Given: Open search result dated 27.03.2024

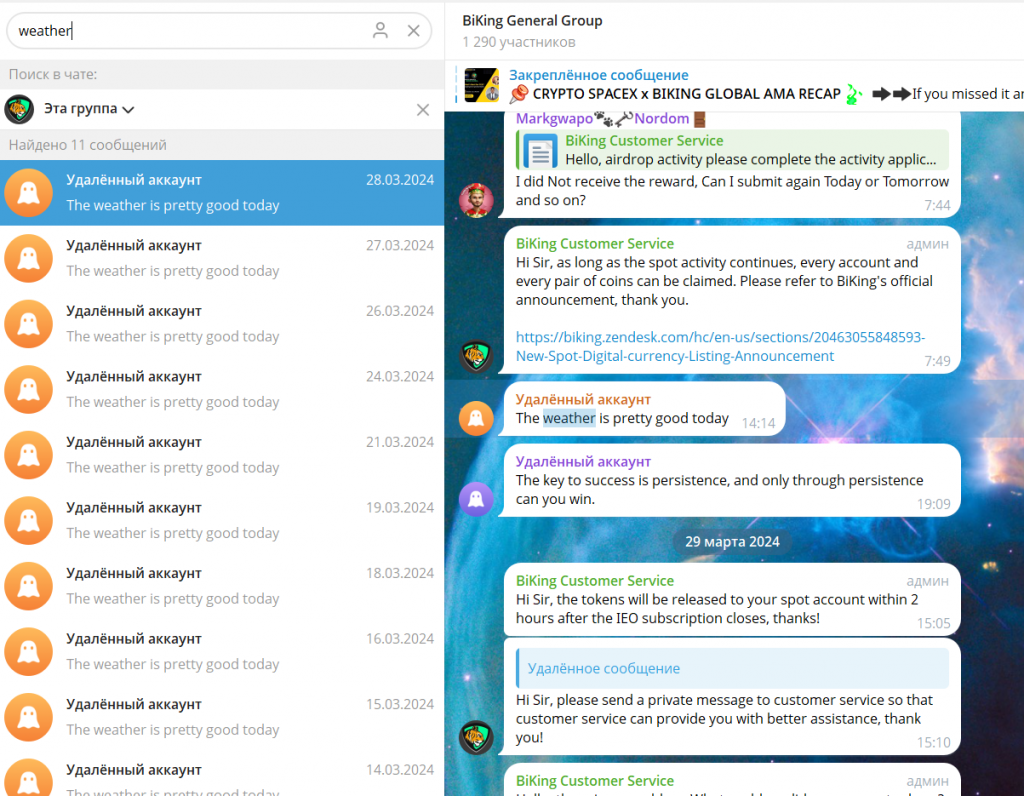Looking at the screenshot, I should [x=222, y=258].
